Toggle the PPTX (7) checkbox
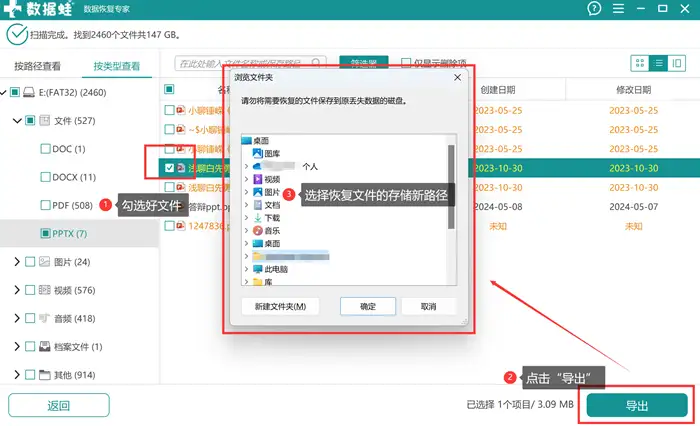 pyautogui.click(x=45, y=233)
